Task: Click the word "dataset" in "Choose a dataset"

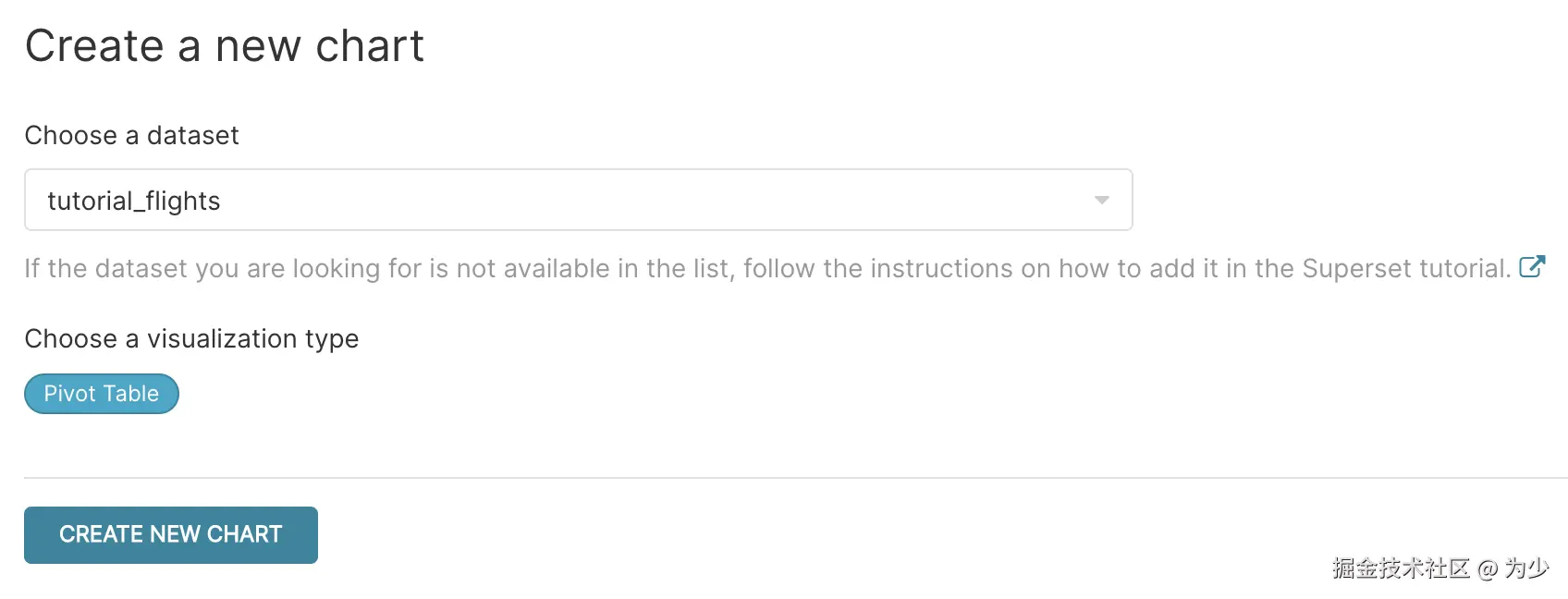Action: [192, 136]
